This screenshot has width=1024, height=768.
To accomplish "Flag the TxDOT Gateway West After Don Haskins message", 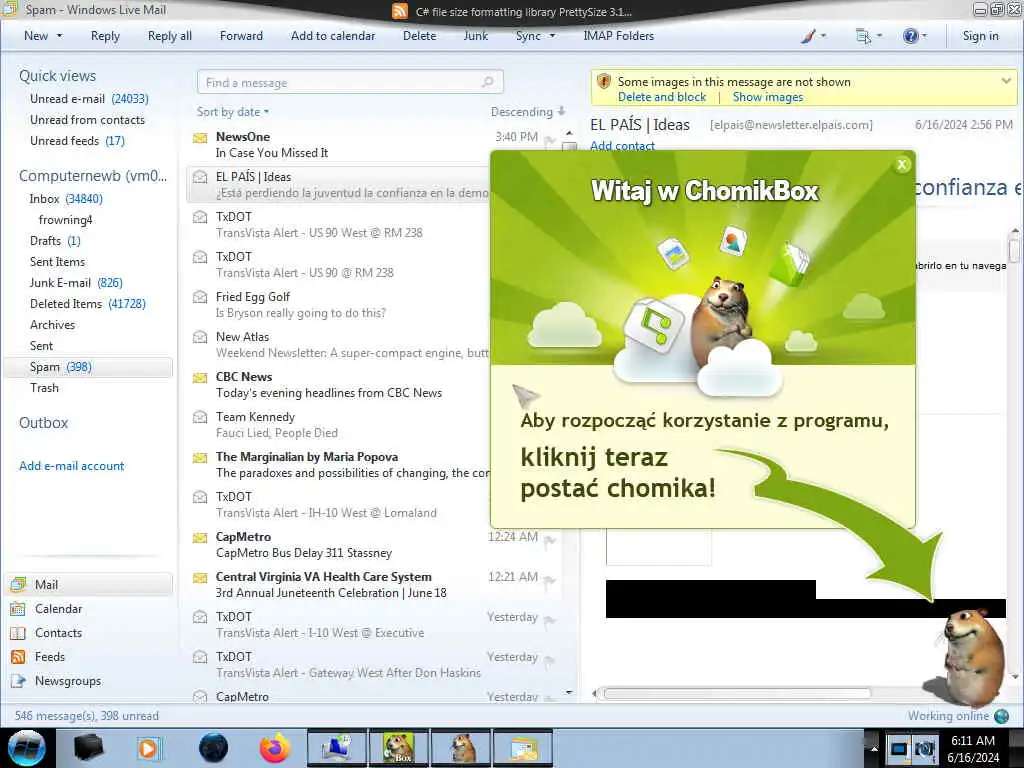I will click(550, 660).
